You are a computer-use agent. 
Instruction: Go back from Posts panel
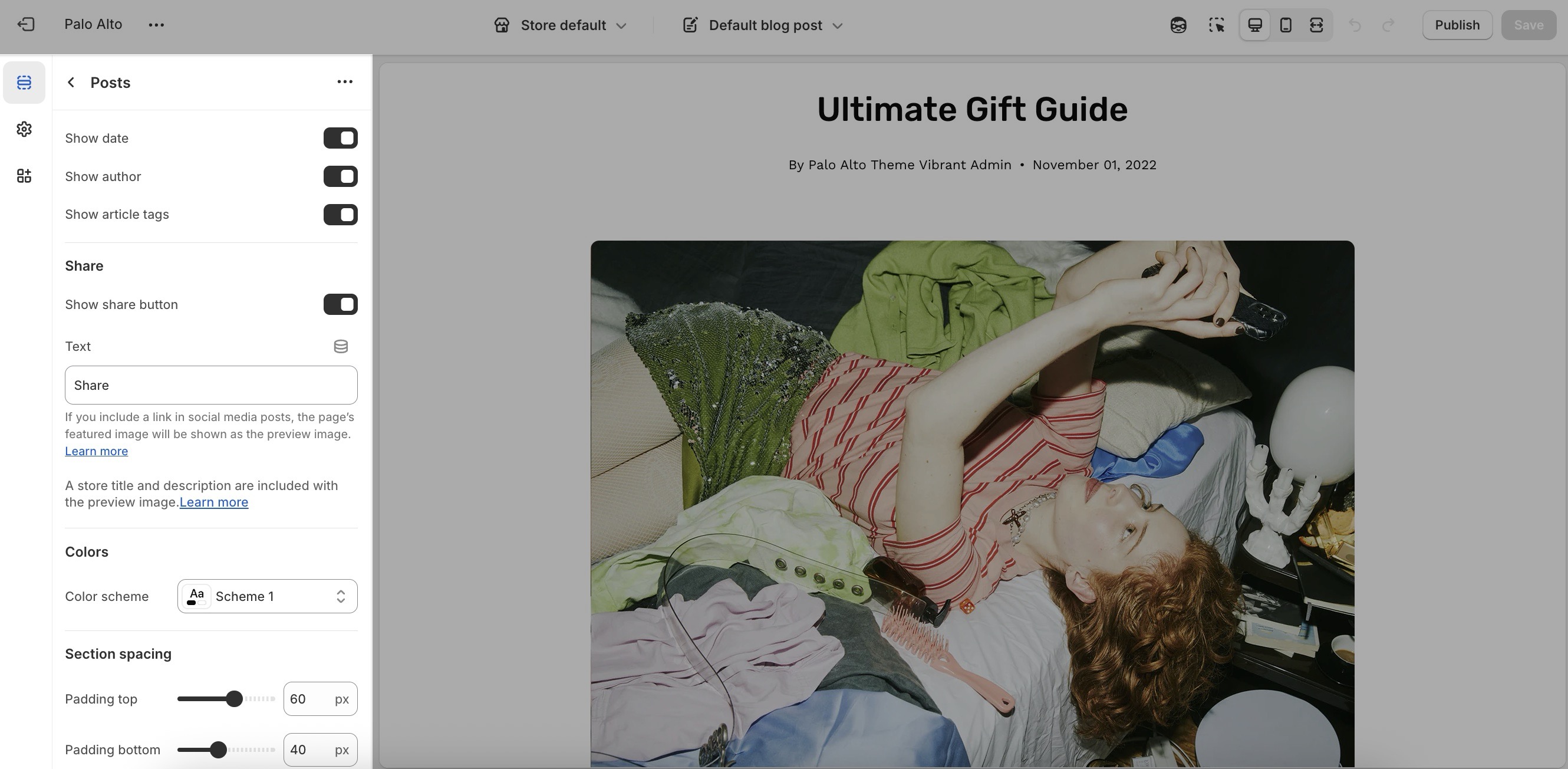[x=71, y=82]
